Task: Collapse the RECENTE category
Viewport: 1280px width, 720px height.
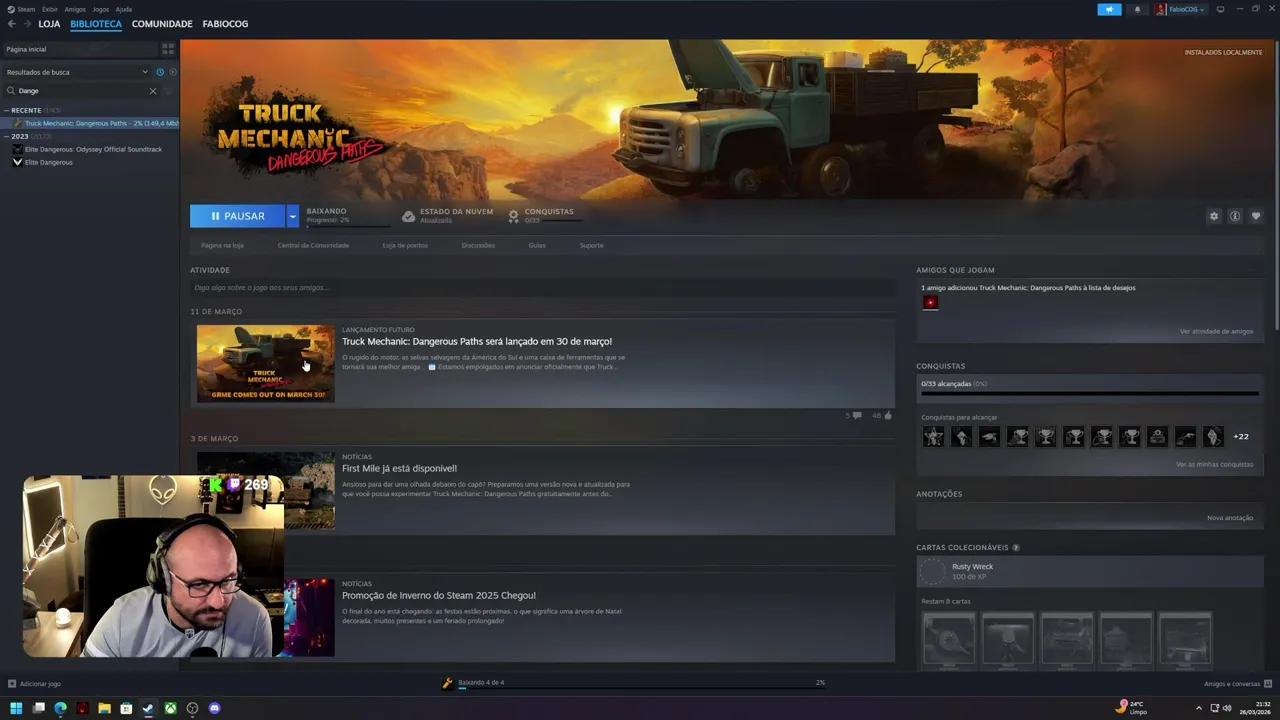Action: coord(6,110)
